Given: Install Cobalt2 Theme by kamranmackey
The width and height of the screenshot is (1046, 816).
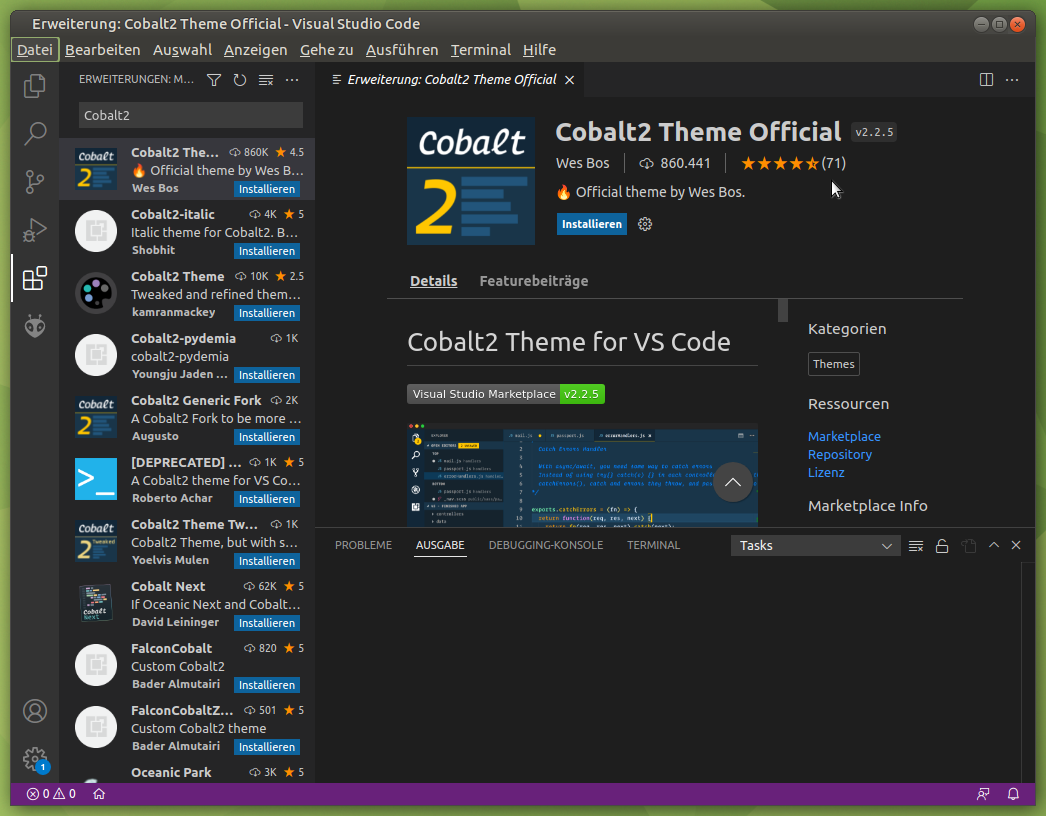Looking at the screenshot, I should click(267, 313).
